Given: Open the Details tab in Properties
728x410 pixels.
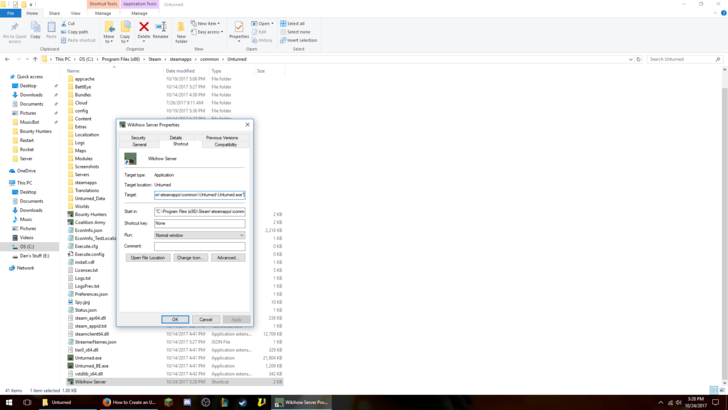Looking at the screenshot, I should (x=176, y=137).
